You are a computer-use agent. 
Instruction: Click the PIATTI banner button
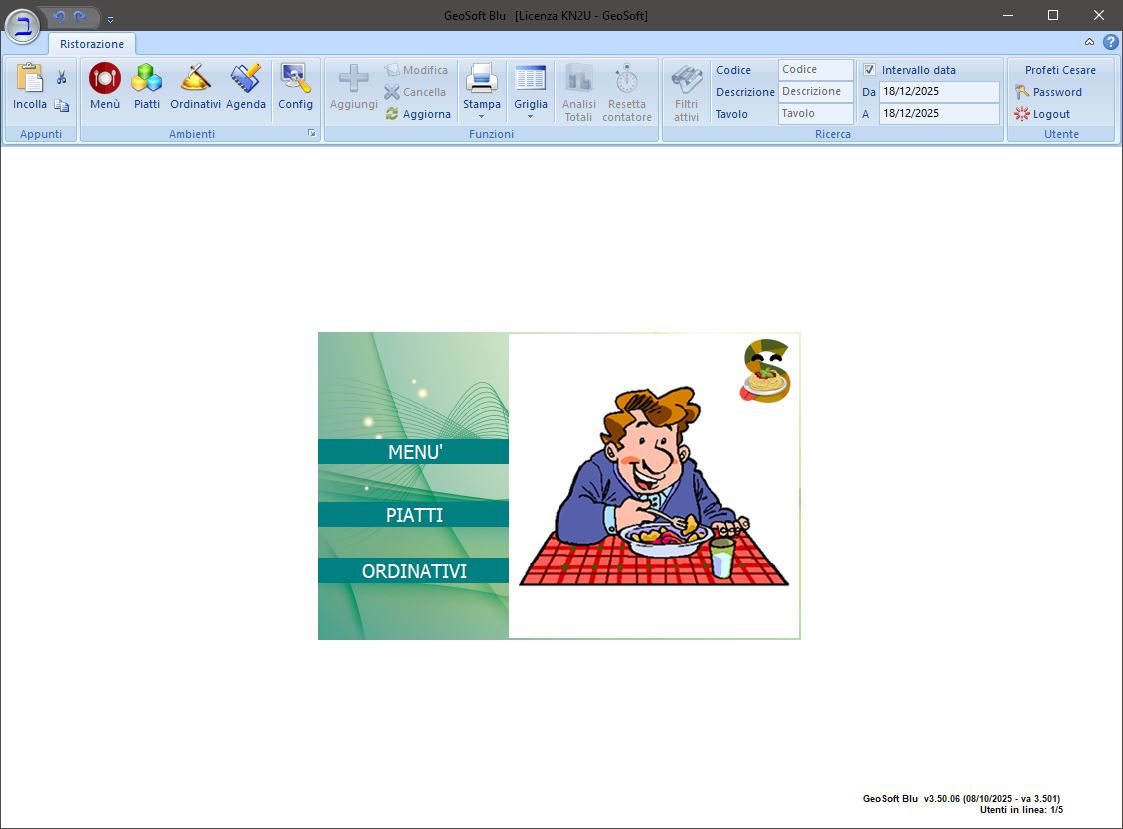click(414, 515)
